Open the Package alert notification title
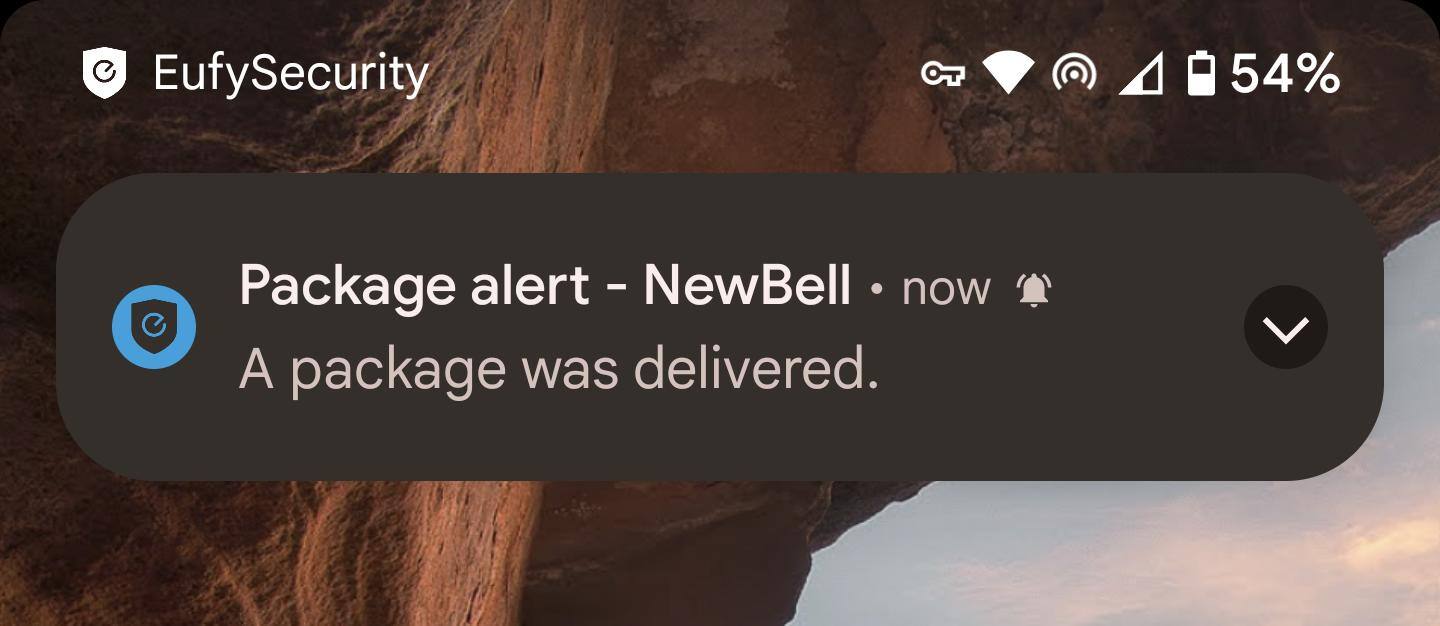1440x626 pixels. (x=545, y=287)
